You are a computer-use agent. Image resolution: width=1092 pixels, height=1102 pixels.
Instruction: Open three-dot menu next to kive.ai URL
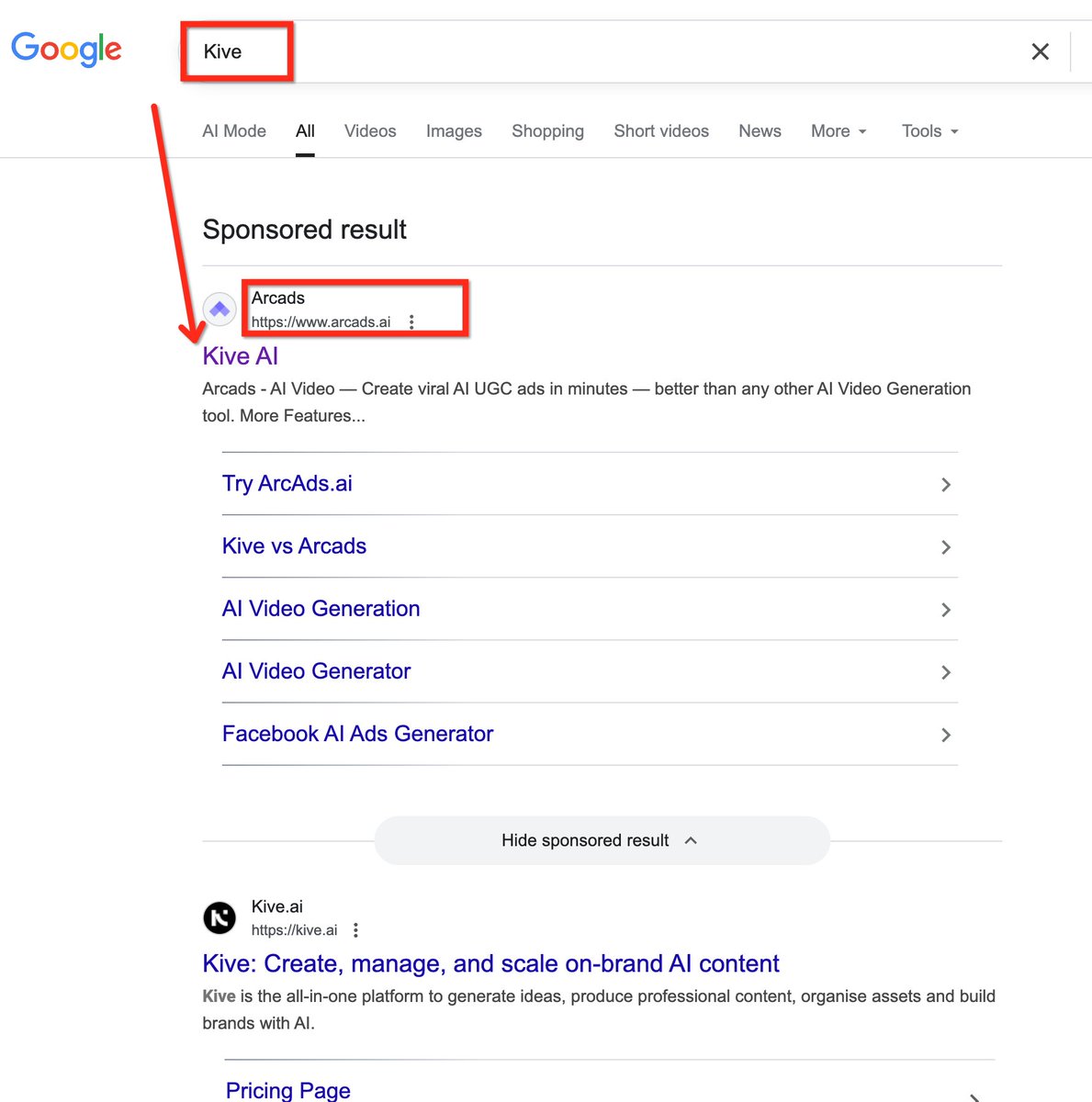(x=355, y=930)
